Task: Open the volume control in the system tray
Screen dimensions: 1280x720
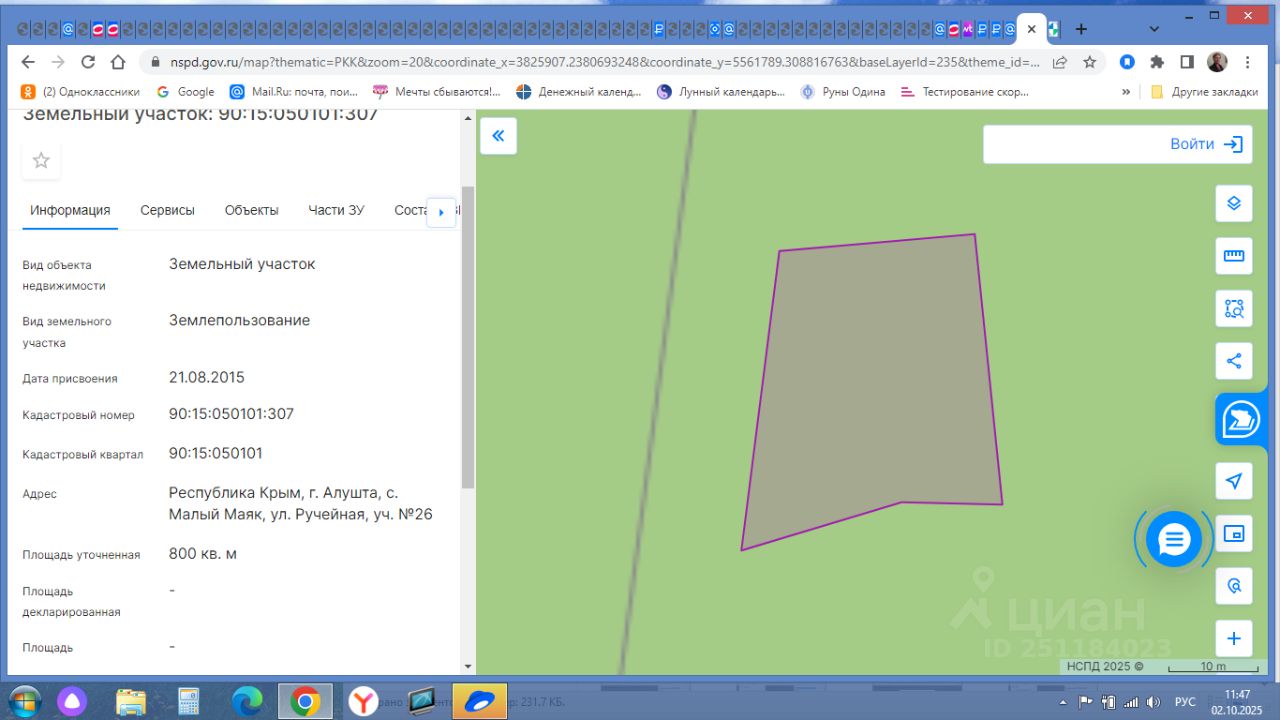Action: (x=1152, y=701)
